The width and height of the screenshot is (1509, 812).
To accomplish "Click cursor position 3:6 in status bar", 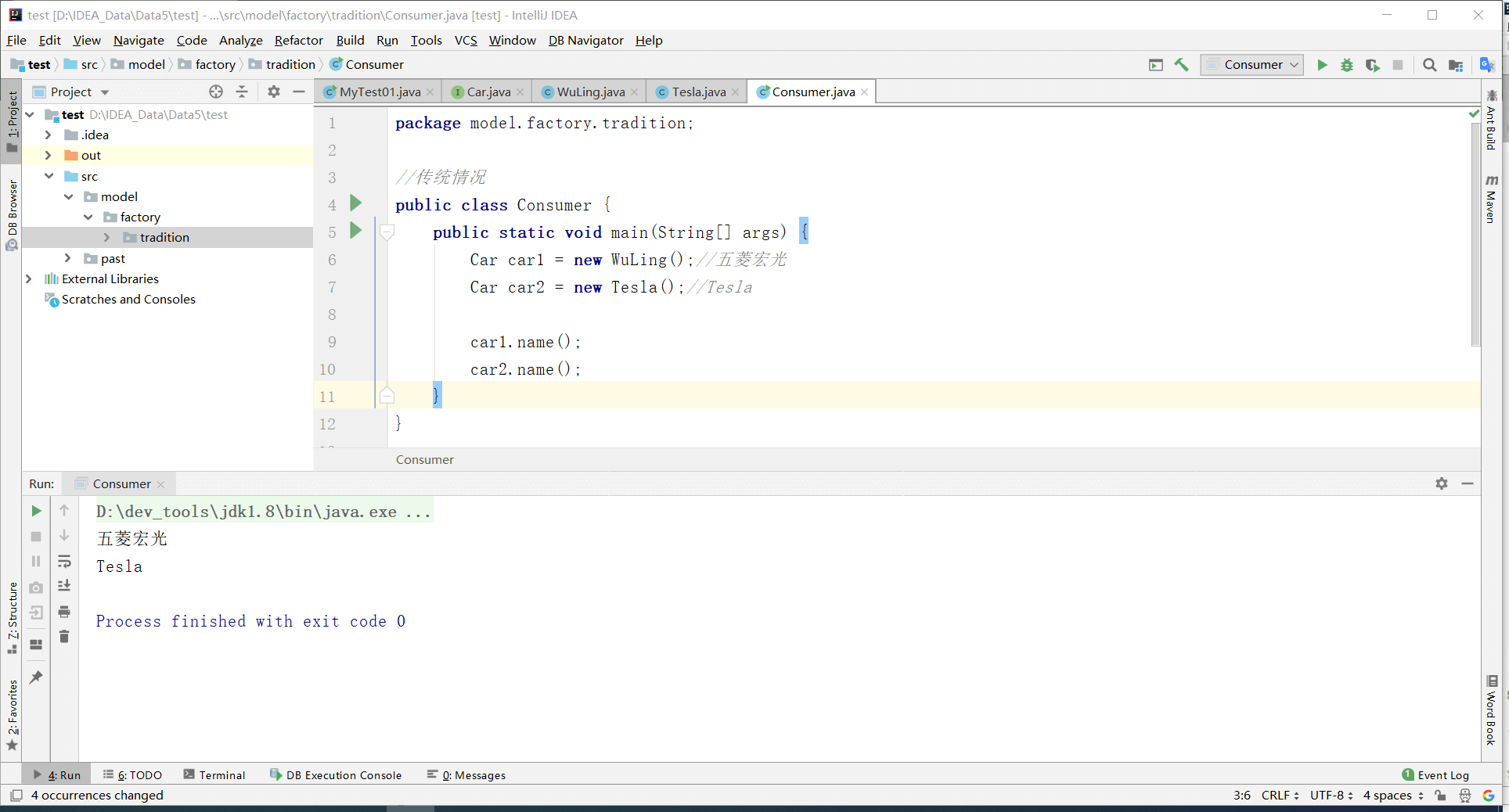I will pos(1242,796).
